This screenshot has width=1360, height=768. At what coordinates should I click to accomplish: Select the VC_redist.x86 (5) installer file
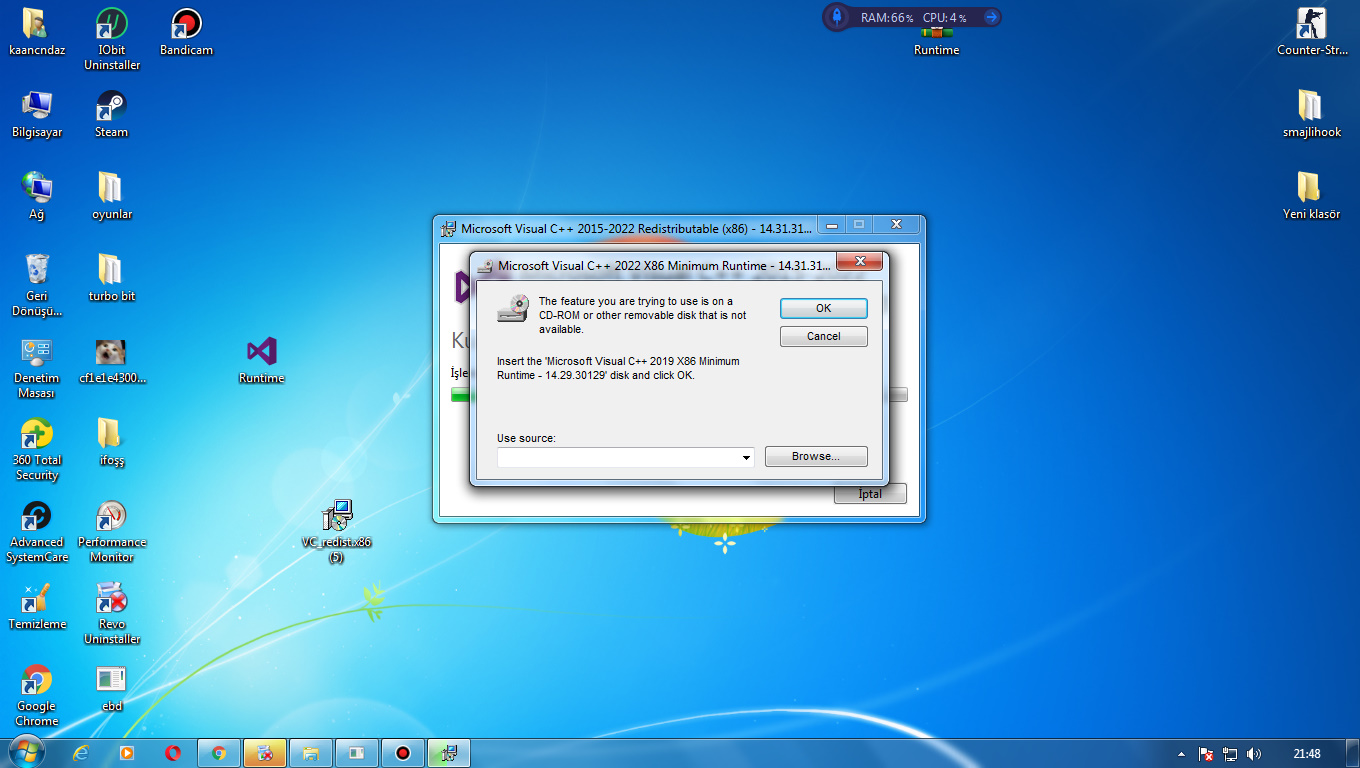pos(337,531)
